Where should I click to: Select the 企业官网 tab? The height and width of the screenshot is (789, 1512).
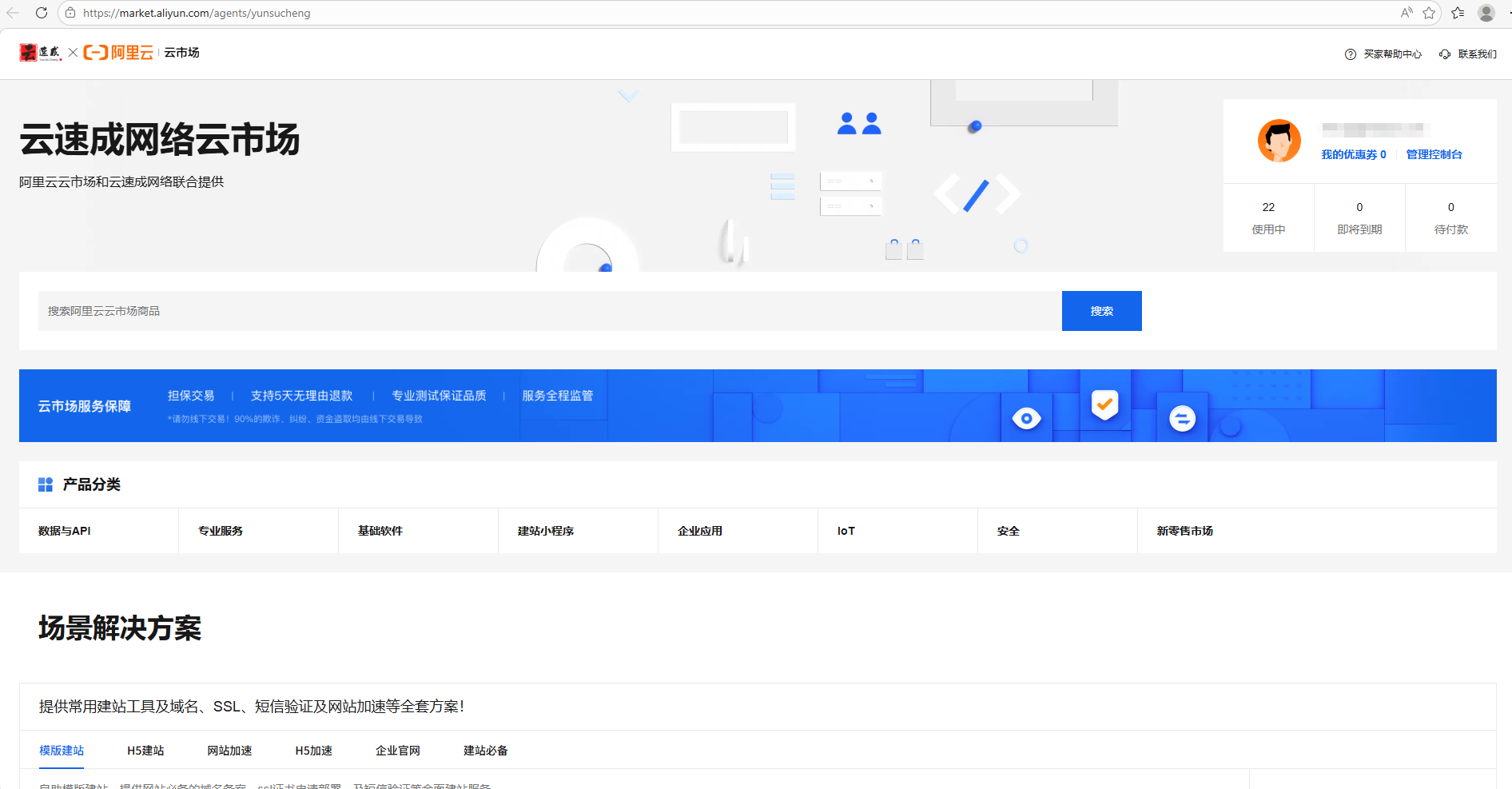tap(397, 751)
